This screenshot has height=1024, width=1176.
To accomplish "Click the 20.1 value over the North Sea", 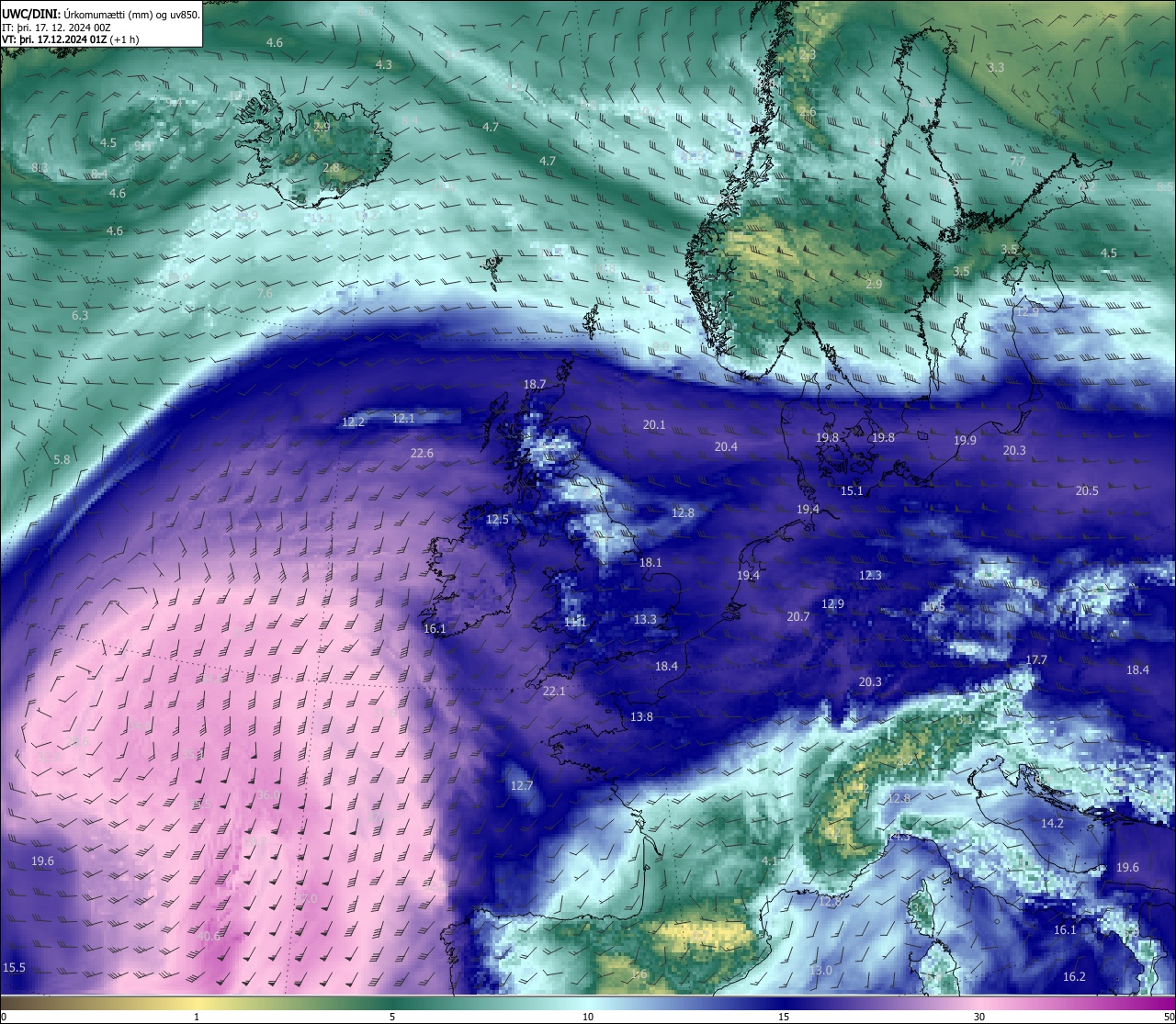I will 654,425.
